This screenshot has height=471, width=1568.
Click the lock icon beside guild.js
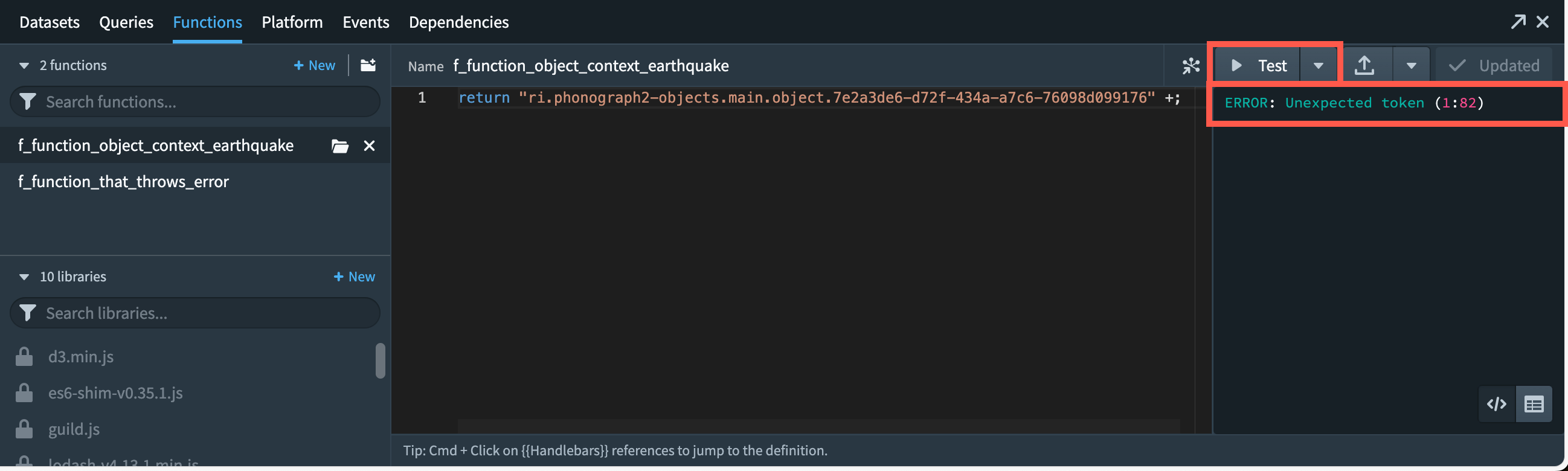(x=24, y=429)
